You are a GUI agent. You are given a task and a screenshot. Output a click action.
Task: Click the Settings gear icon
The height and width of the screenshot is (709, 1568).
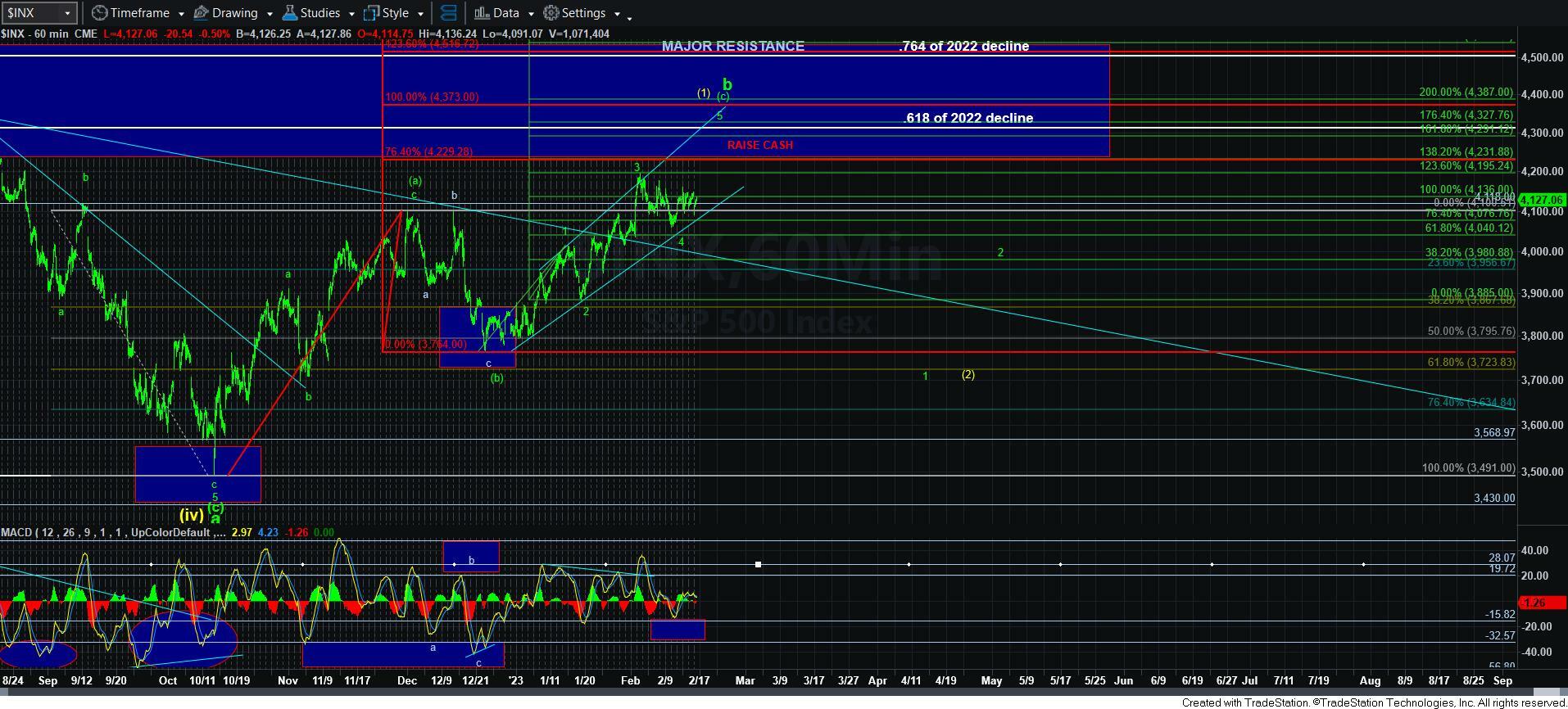coord(551,13)
